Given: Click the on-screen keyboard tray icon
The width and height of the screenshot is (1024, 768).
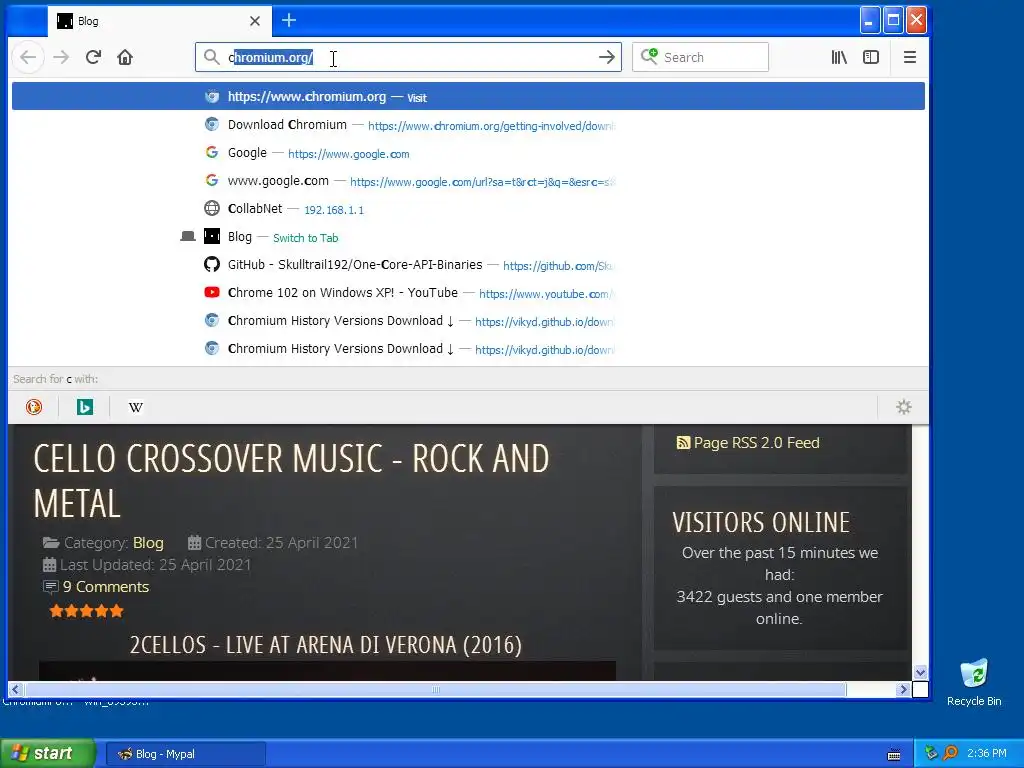Looking at the screenshot, I should pos(894,755).
